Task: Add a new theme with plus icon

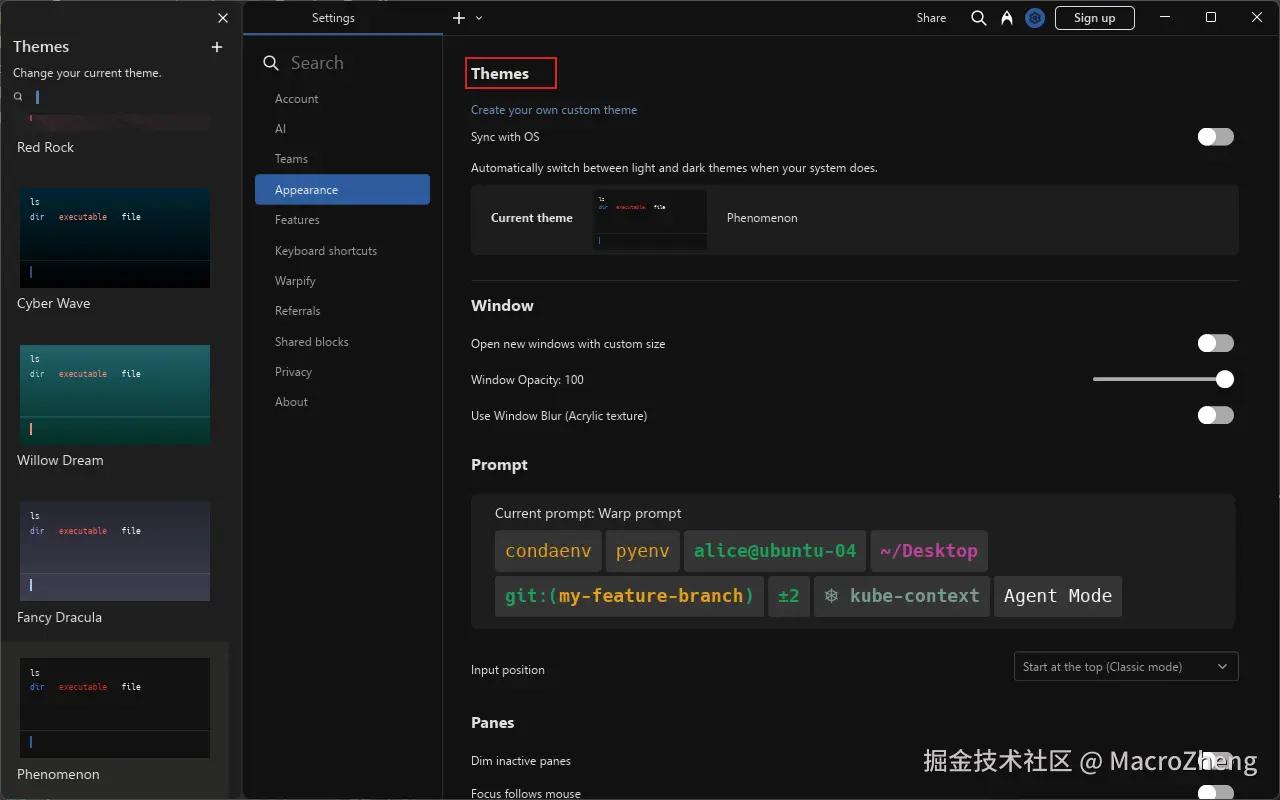Action: point(217,47)
